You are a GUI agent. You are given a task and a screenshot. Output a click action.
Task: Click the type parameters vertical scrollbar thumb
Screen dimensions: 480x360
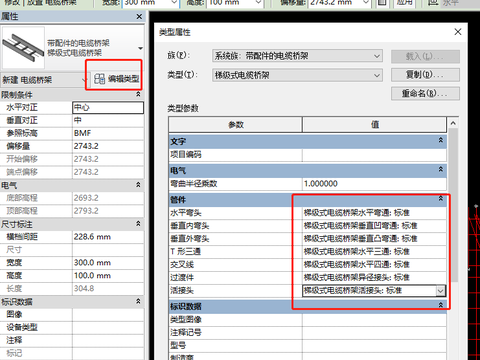(453, 205)
